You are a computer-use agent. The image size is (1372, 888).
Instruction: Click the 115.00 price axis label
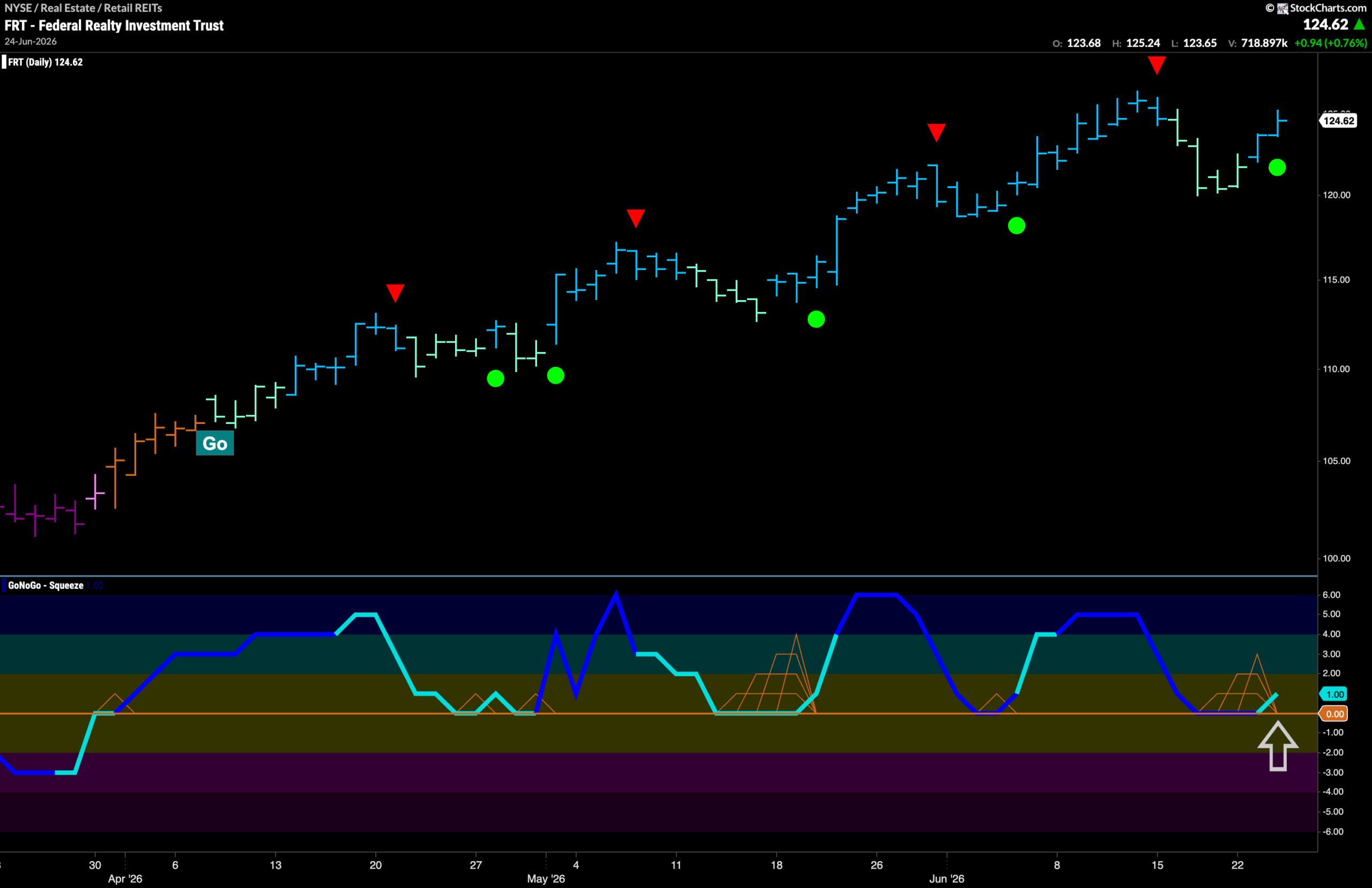[x=1336, y=280]
